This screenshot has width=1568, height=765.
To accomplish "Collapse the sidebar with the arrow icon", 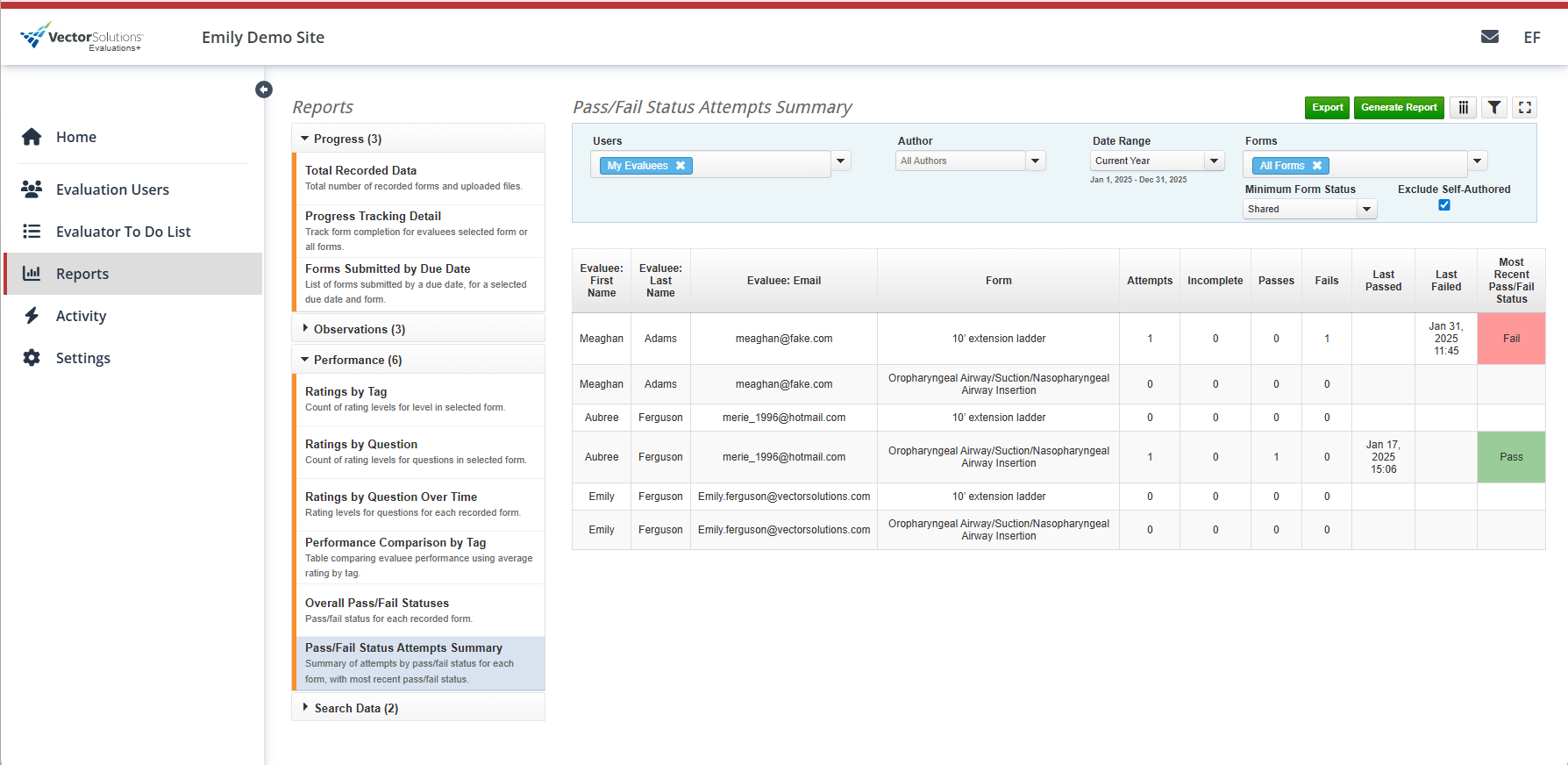I will tap(264, 89).
